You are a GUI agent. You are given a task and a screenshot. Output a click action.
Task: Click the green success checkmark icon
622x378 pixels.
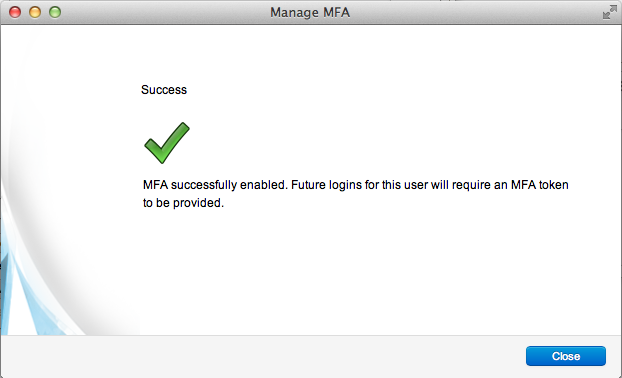tap(167, 143)
